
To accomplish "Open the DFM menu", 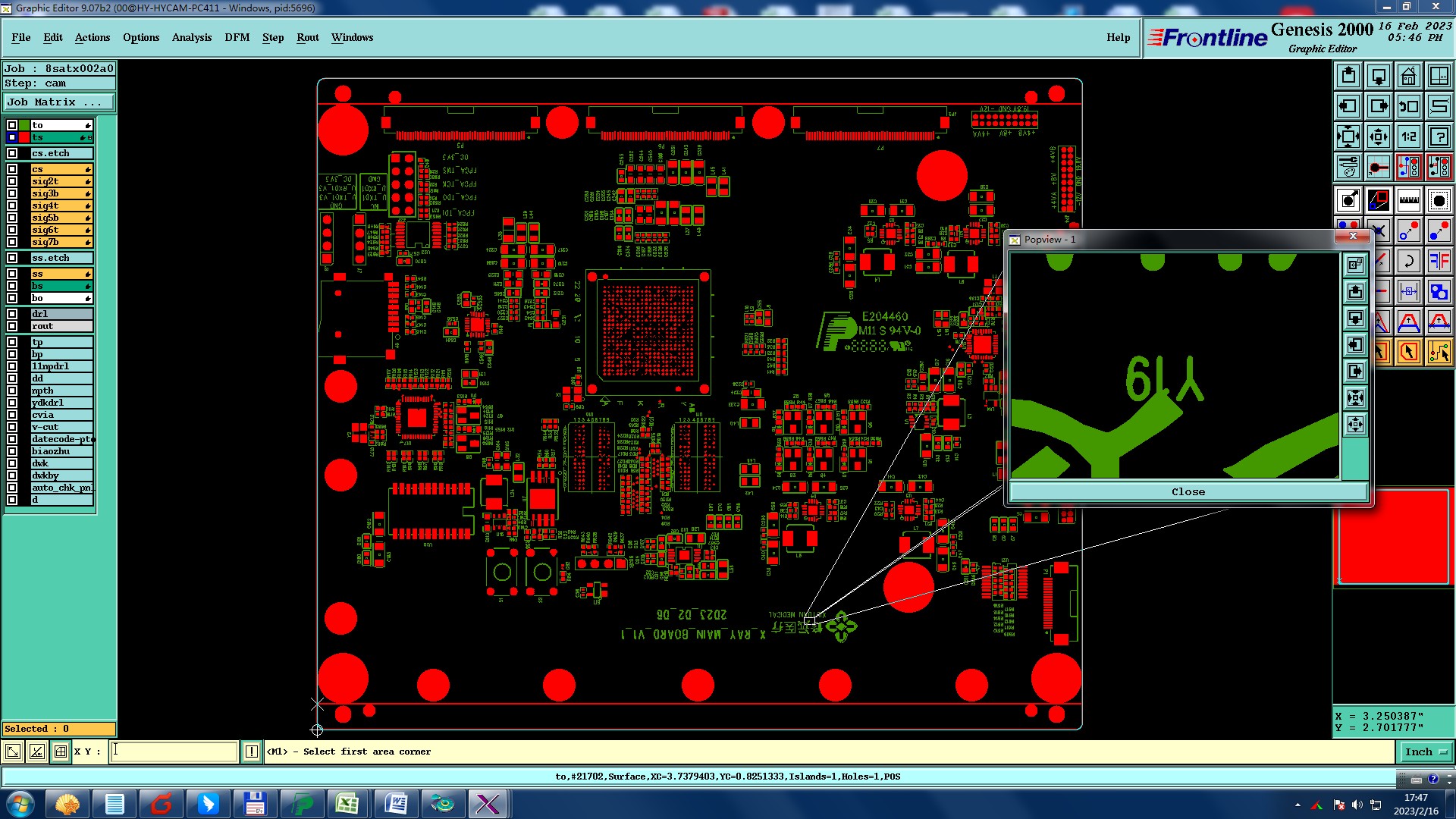I will (x=237, y=37).
